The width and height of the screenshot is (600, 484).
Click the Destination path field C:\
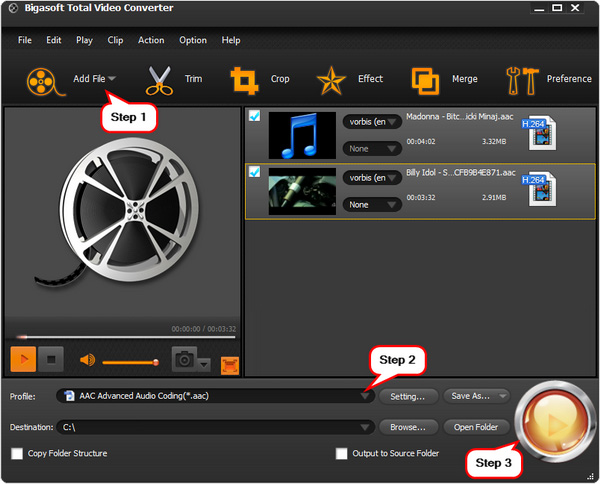tap(215, 427)
